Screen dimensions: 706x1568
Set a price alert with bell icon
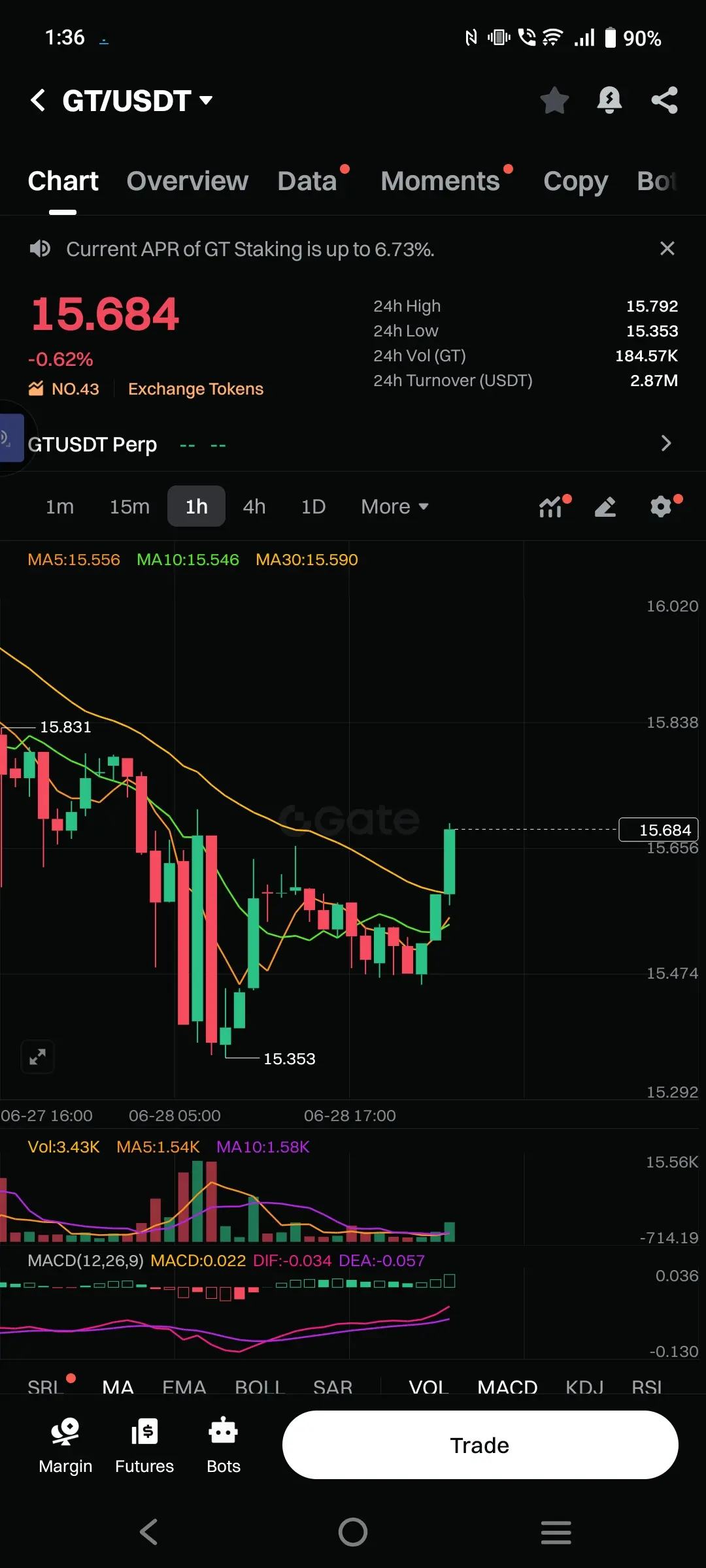609,100
